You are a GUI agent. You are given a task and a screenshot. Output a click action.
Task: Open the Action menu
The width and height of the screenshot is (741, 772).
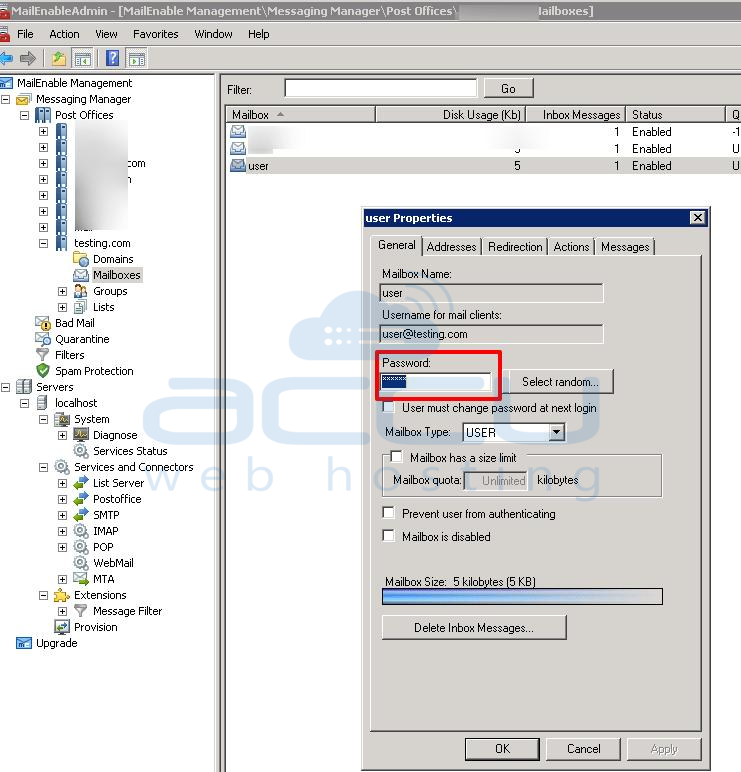pos(64,34)
